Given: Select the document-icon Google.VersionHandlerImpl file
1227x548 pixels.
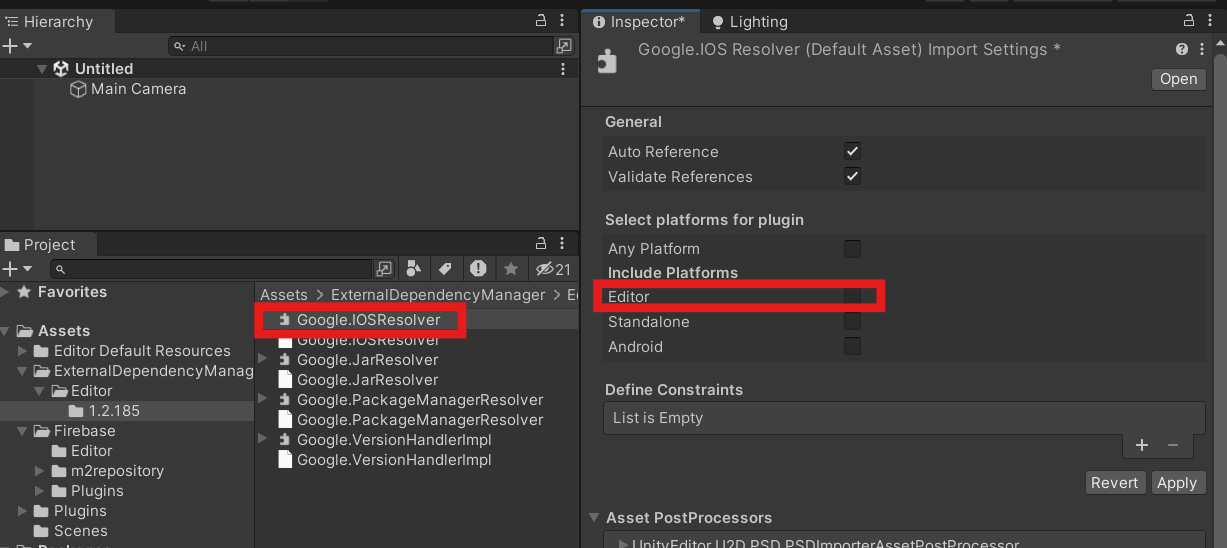Looking at the screenshot, I should [384, 460].
